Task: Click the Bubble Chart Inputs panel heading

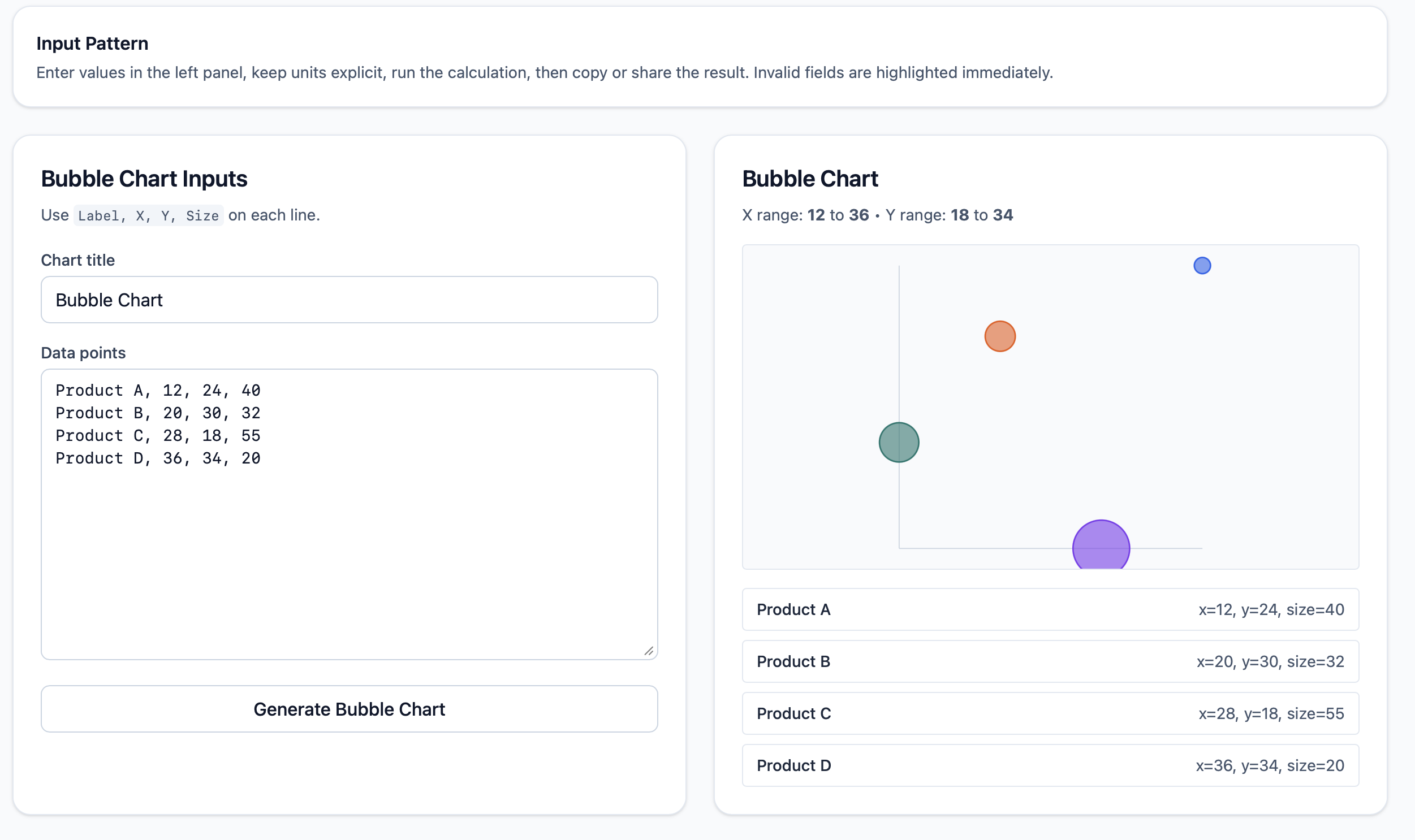Action: (144, 177)
